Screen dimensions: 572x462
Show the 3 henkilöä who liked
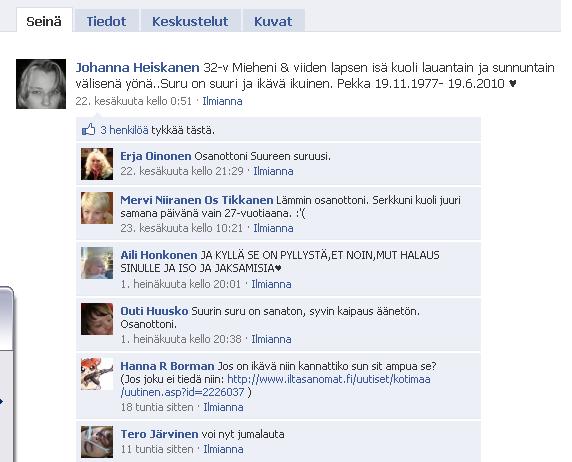(x=124, y=130)
